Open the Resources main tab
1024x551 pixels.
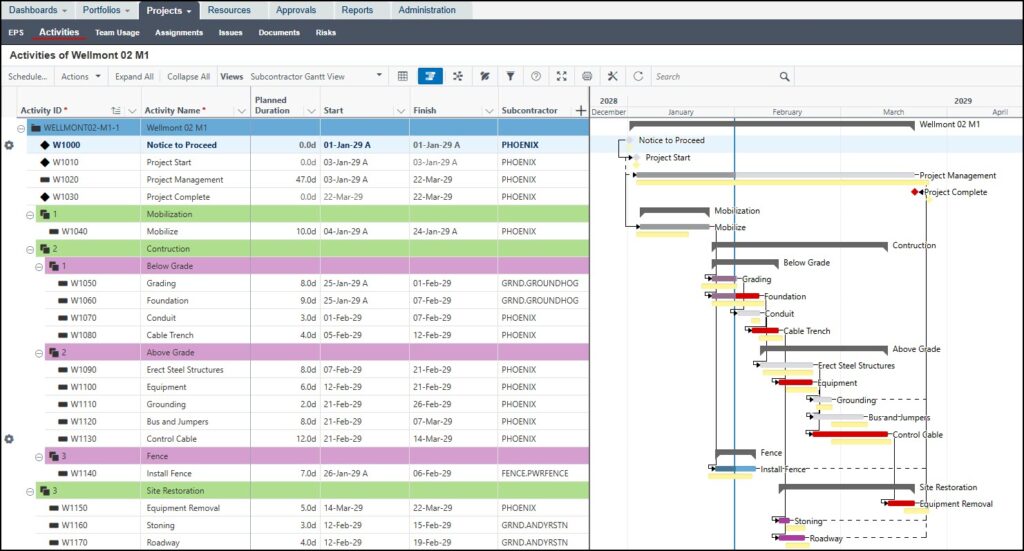pos(229,10)
